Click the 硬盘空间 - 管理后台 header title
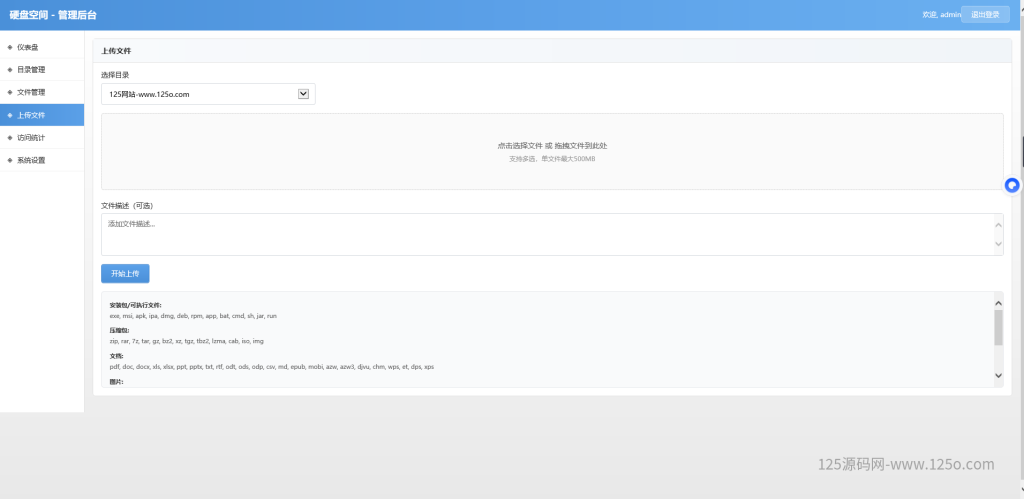The height and width of the screenshot is (499, 1024). click(x=53, y=15)
